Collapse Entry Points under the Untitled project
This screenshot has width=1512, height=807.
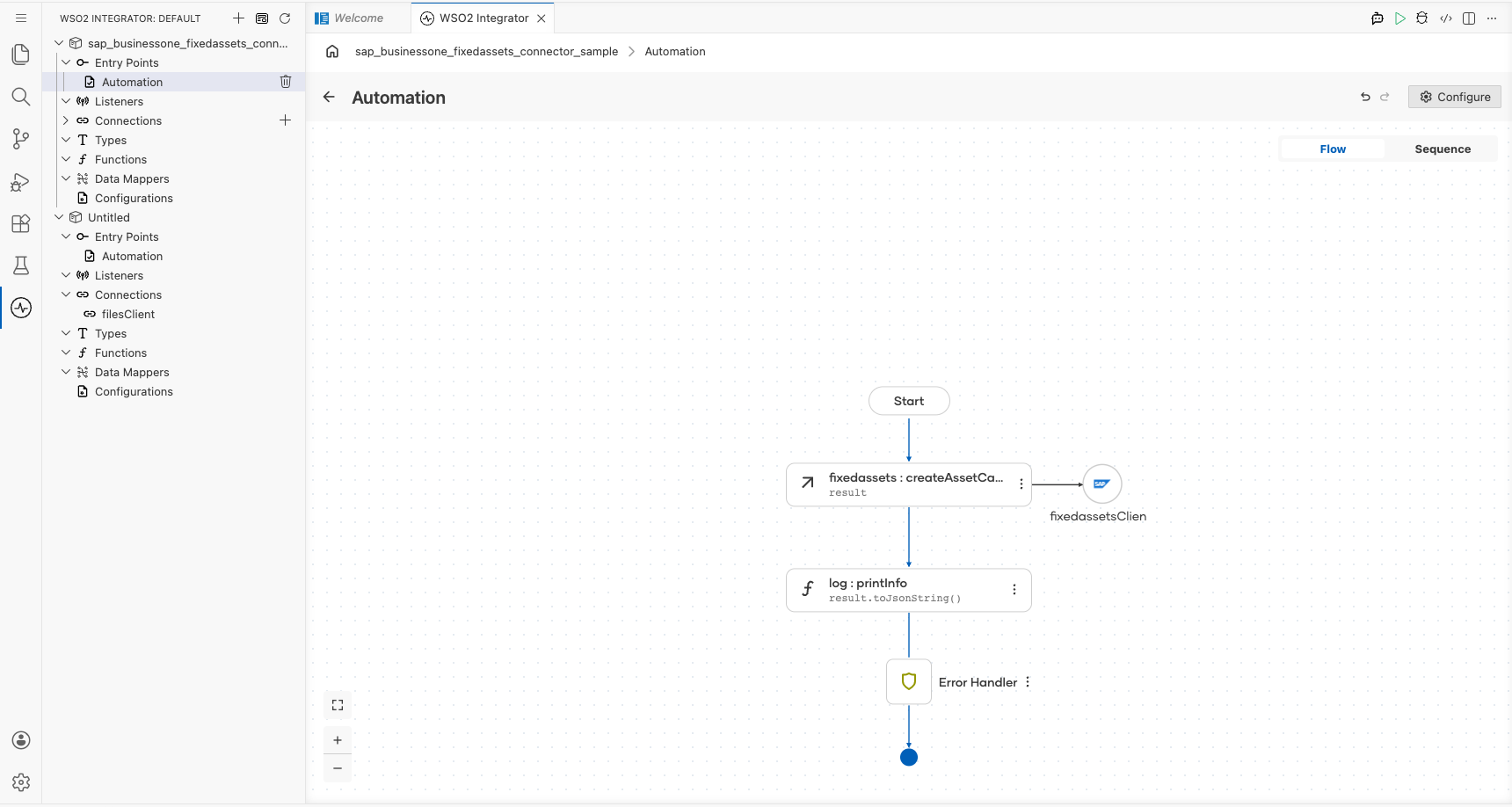pos(66,236)
